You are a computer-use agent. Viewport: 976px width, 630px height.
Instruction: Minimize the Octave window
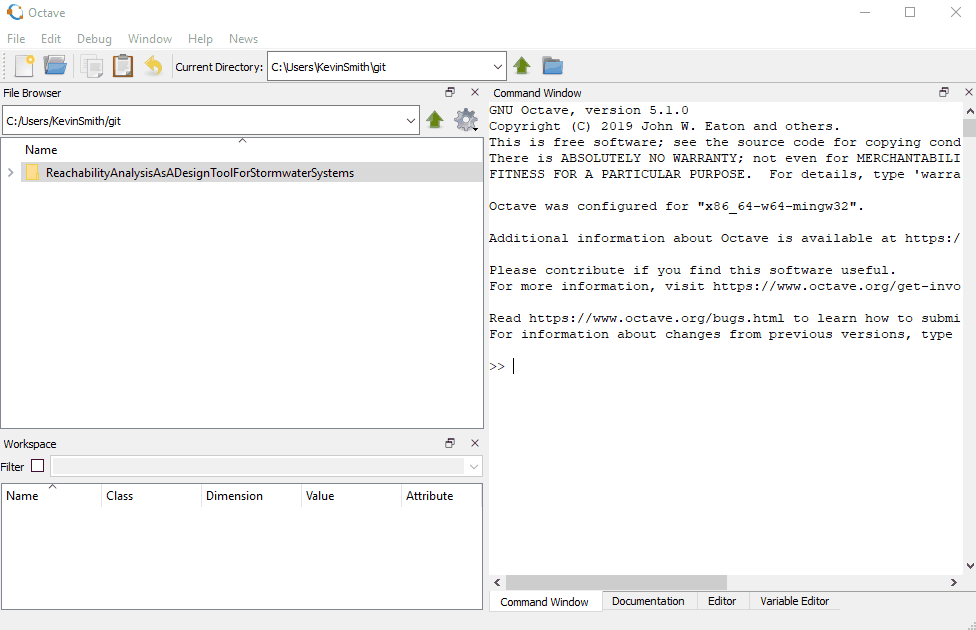pyautogui.click(x=865, y=12)
